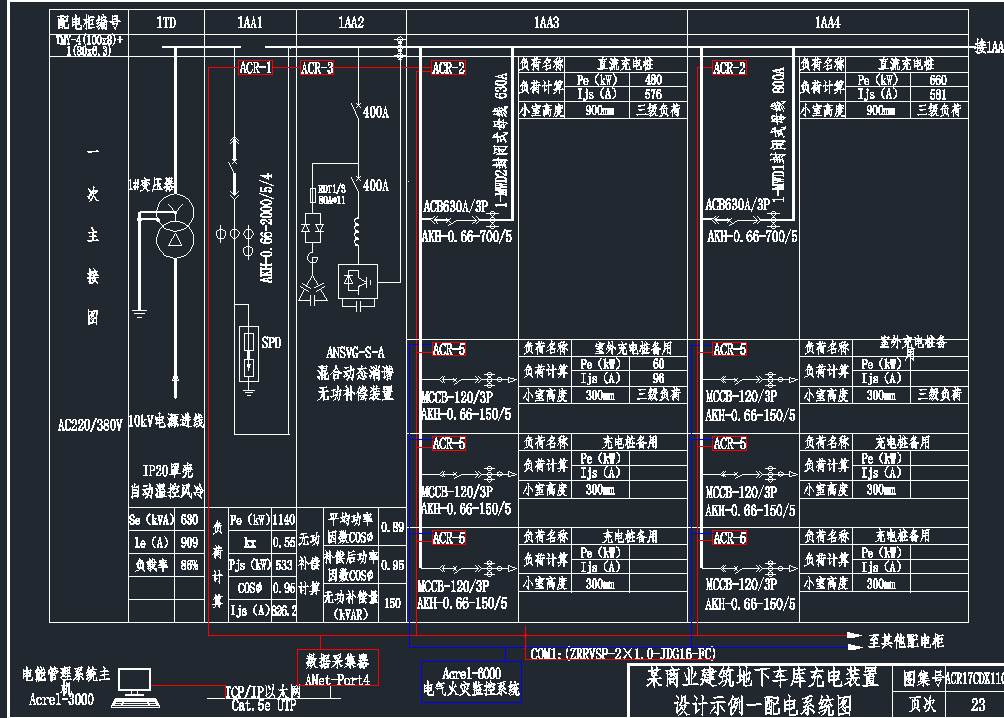Click the ACR-2 label in cabinet 1AA3
This screenshot has width=1004, height=718.
(448, 68)
